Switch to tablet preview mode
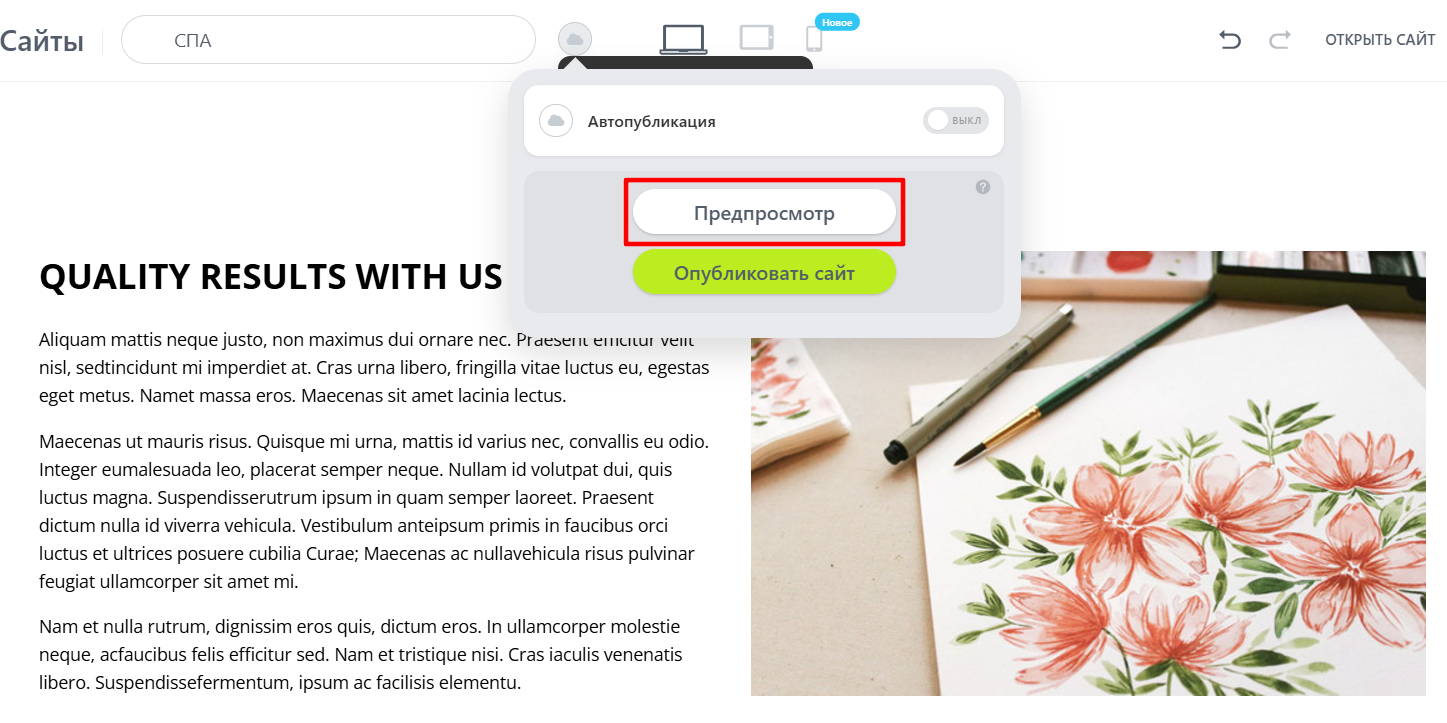Viewport: 1447px width, 723px height. tap(757, 37)
